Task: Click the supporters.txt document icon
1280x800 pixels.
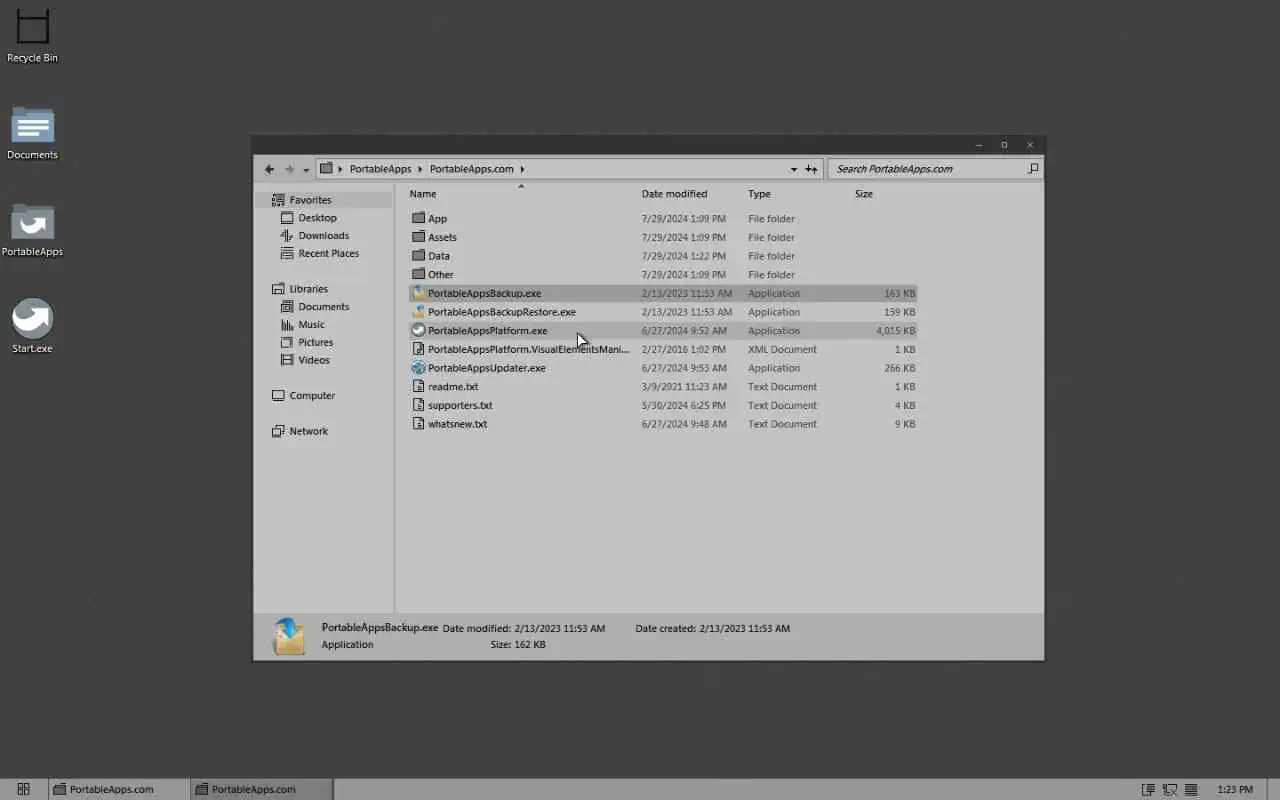Action: (x=419, y=405)
